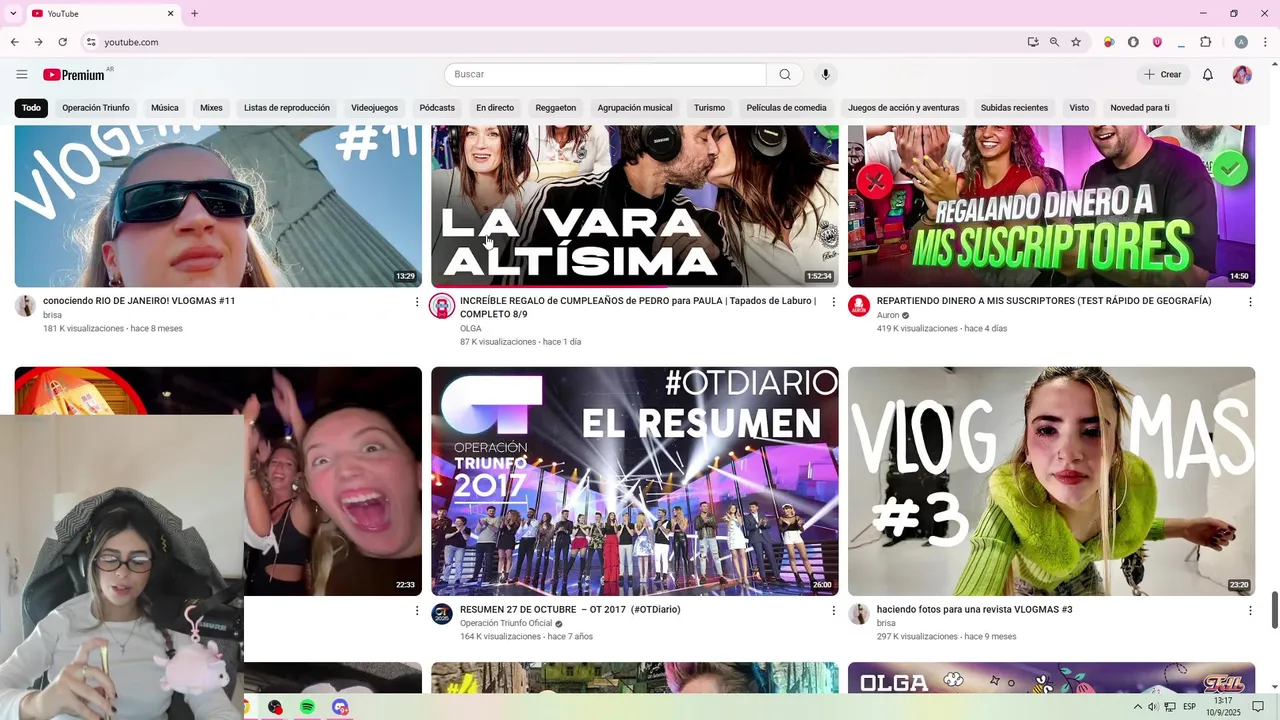The width and height of the screenshot is (1280, 720).
Task: Open brisa channel avatar on Rio video
Action: tap(26, 306)
